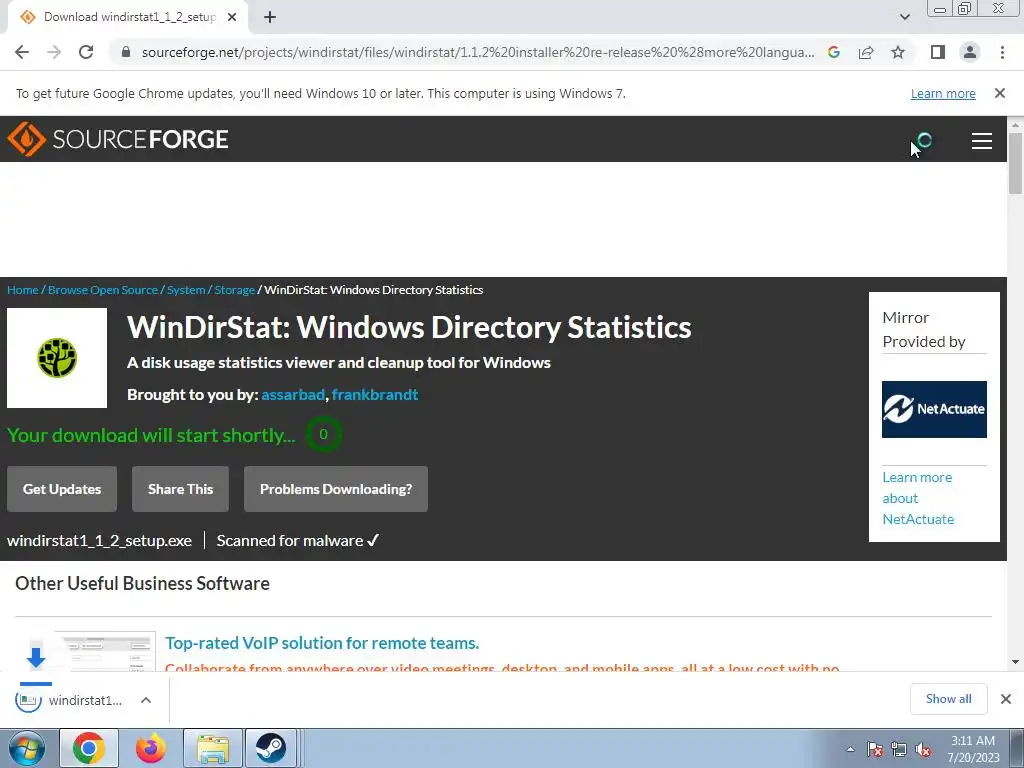Reload the current page

pyautogui.click(x=86, y=52)
